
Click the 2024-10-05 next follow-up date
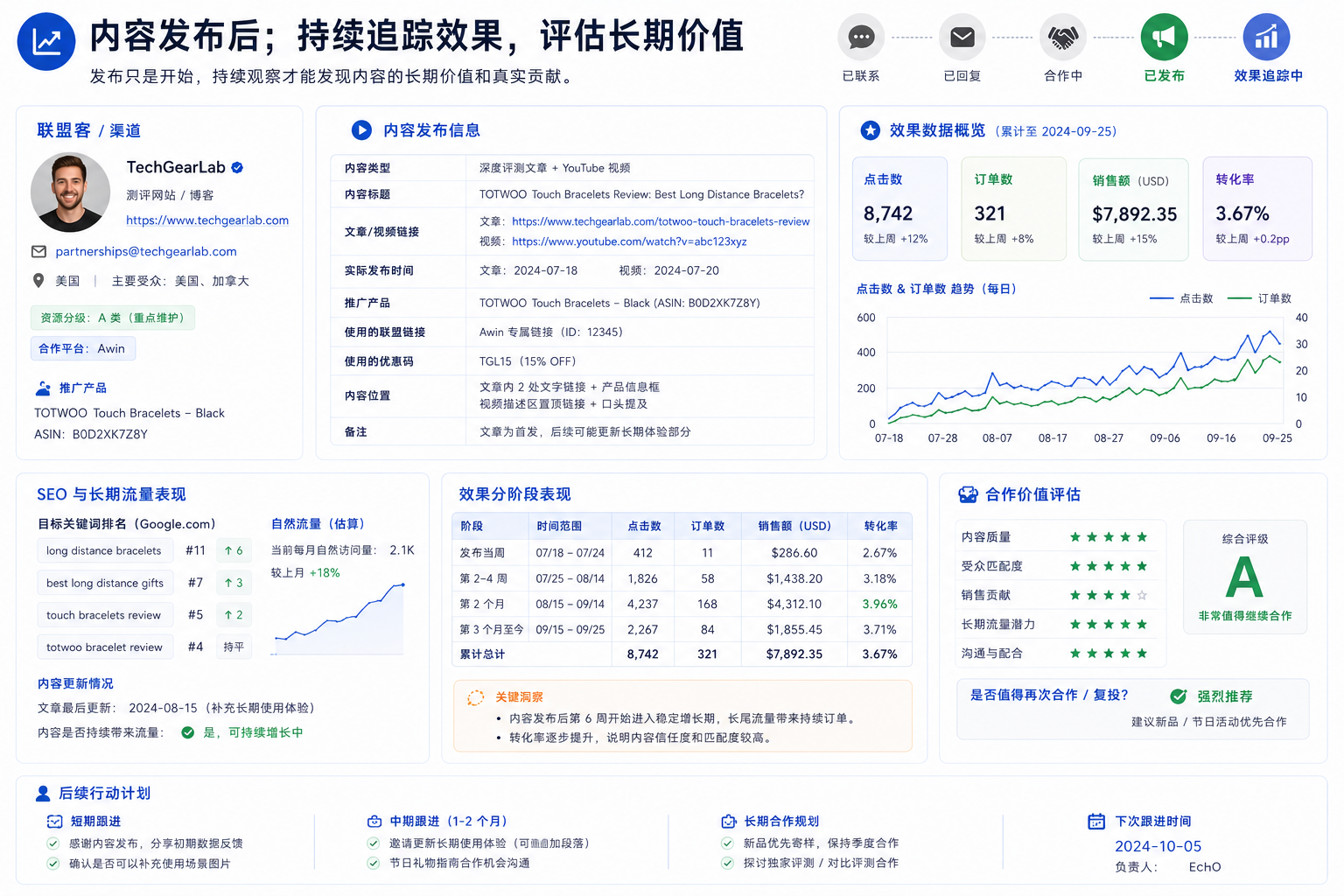(x=1158, y=846)
